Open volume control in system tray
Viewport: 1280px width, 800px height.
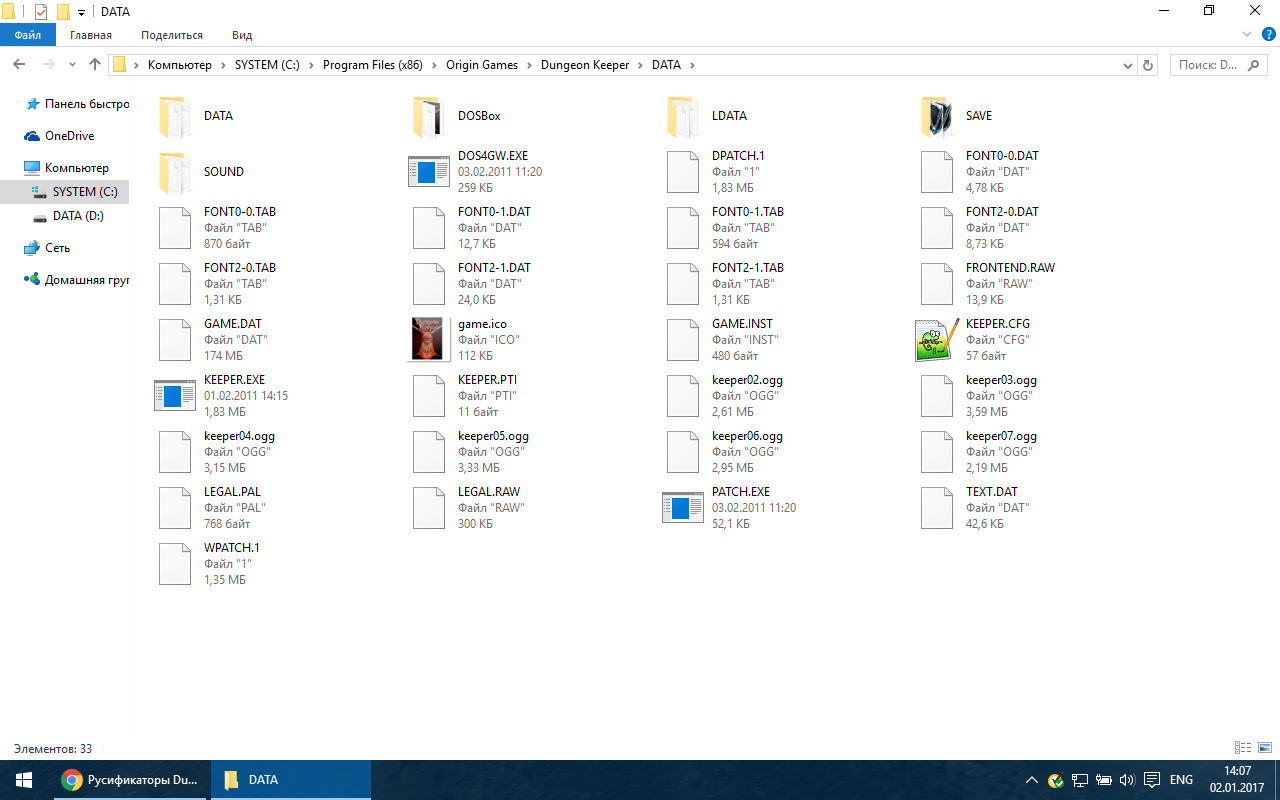coord(1127,780)
